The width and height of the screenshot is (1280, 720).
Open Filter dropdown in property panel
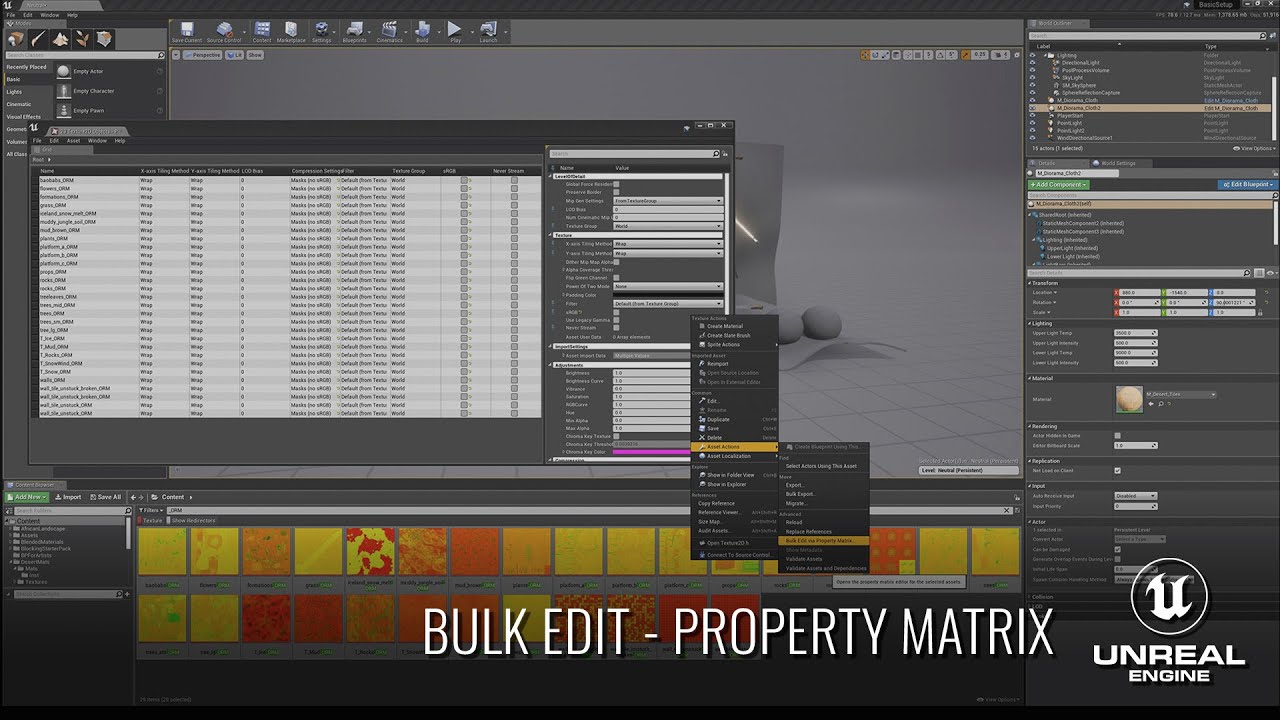click(x=668, y=303)
